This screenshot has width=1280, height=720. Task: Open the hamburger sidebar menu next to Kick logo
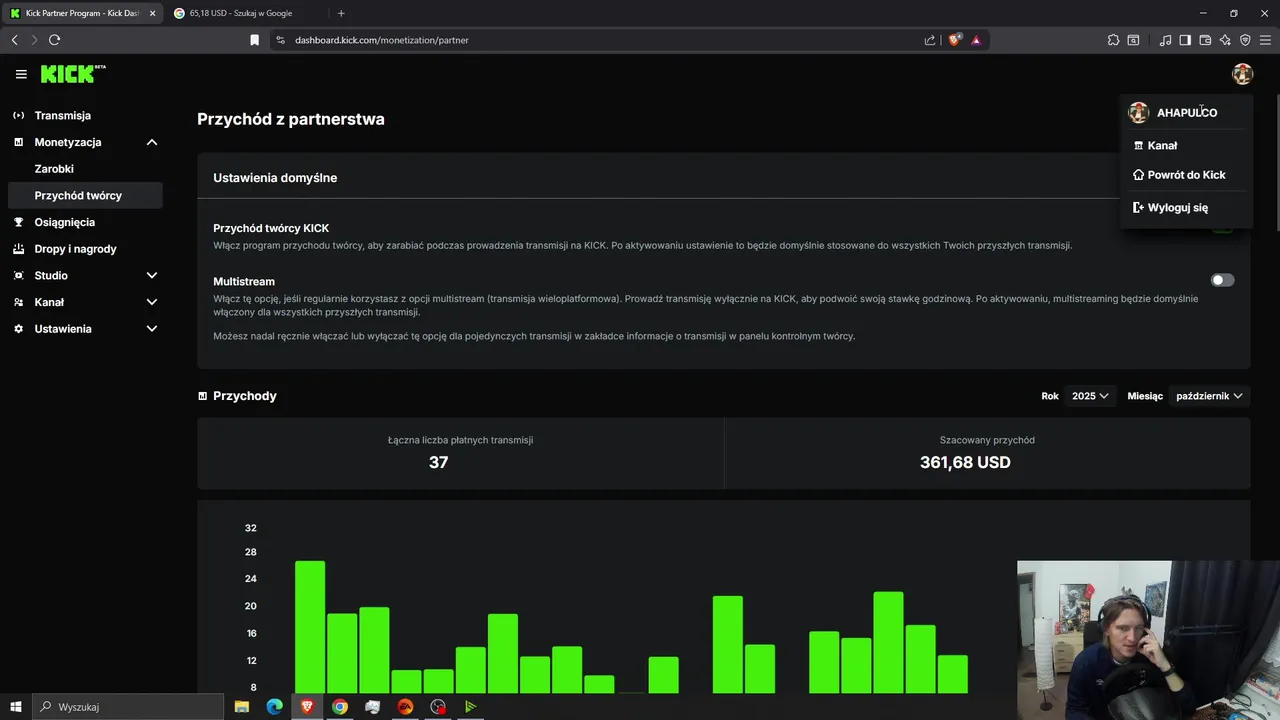click(21, 74)
